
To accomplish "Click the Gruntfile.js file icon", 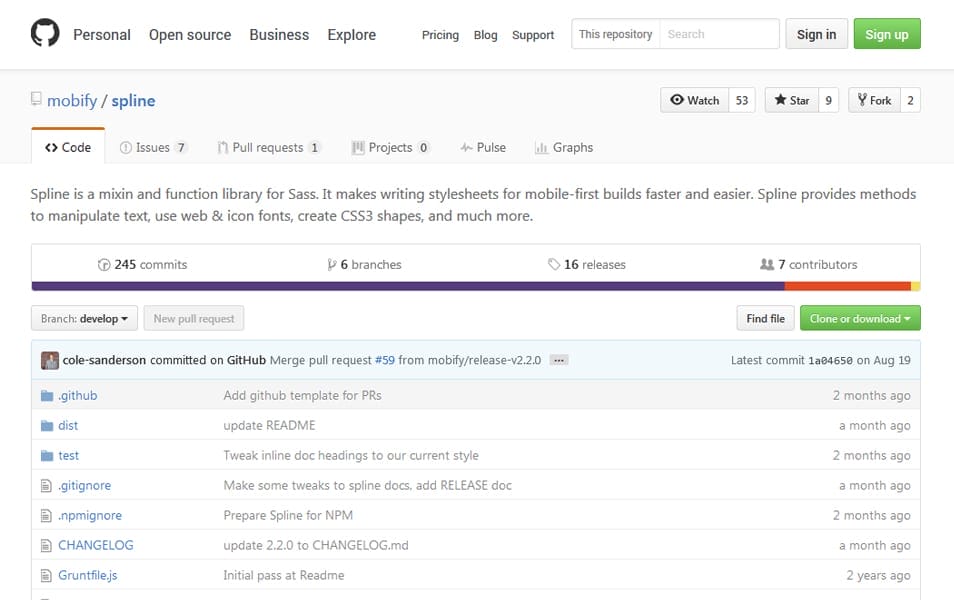I will [x=46, y=575].
